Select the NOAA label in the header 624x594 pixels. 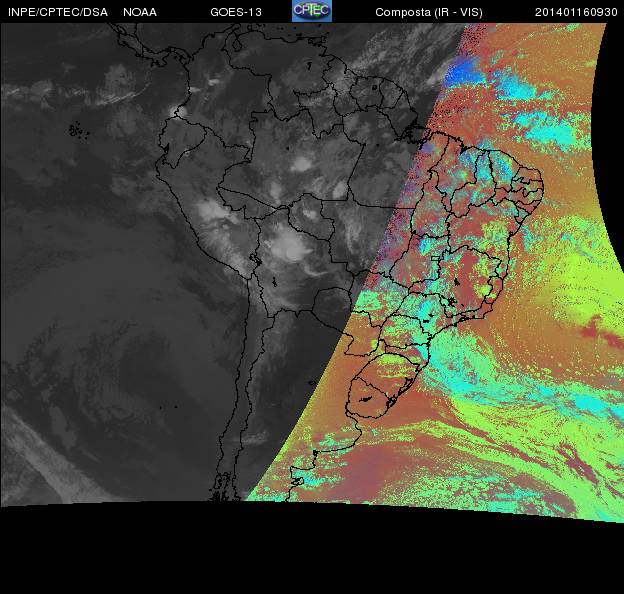point(140,12)
